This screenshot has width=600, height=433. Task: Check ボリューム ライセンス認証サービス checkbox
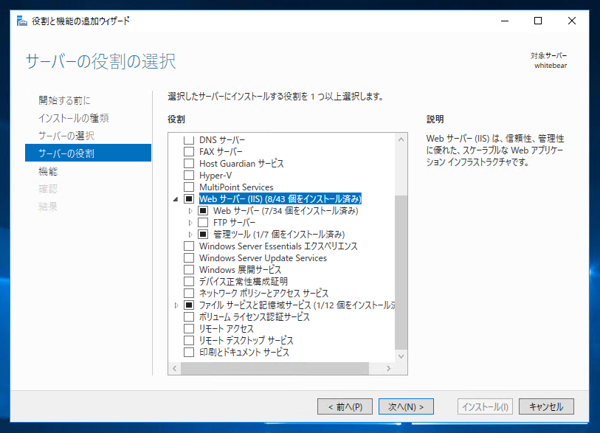click(x=189, y=317)
